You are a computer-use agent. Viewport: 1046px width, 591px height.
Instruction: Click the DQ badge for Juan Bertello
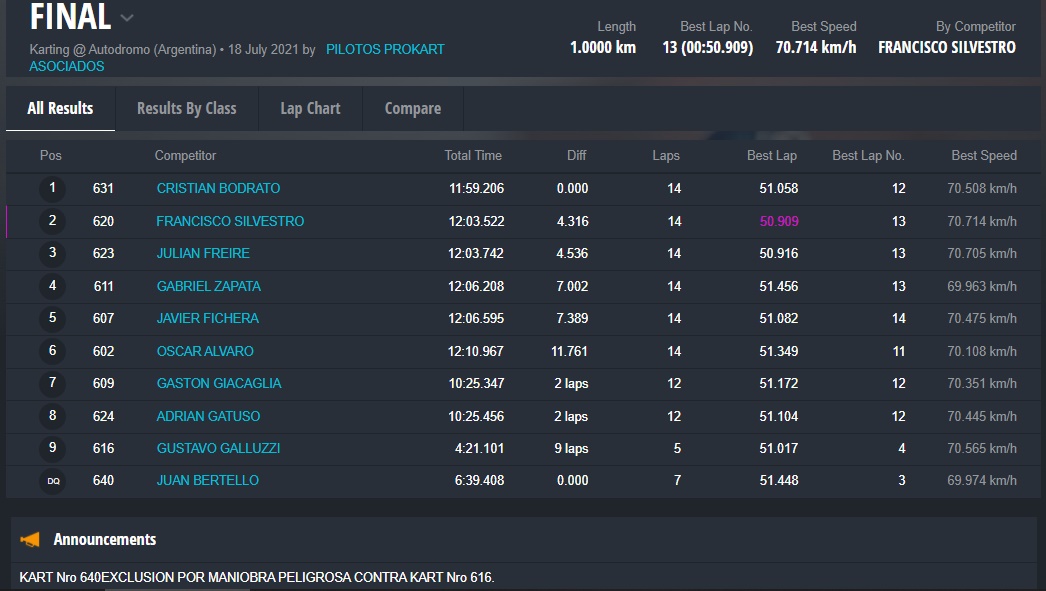[53, 481]
